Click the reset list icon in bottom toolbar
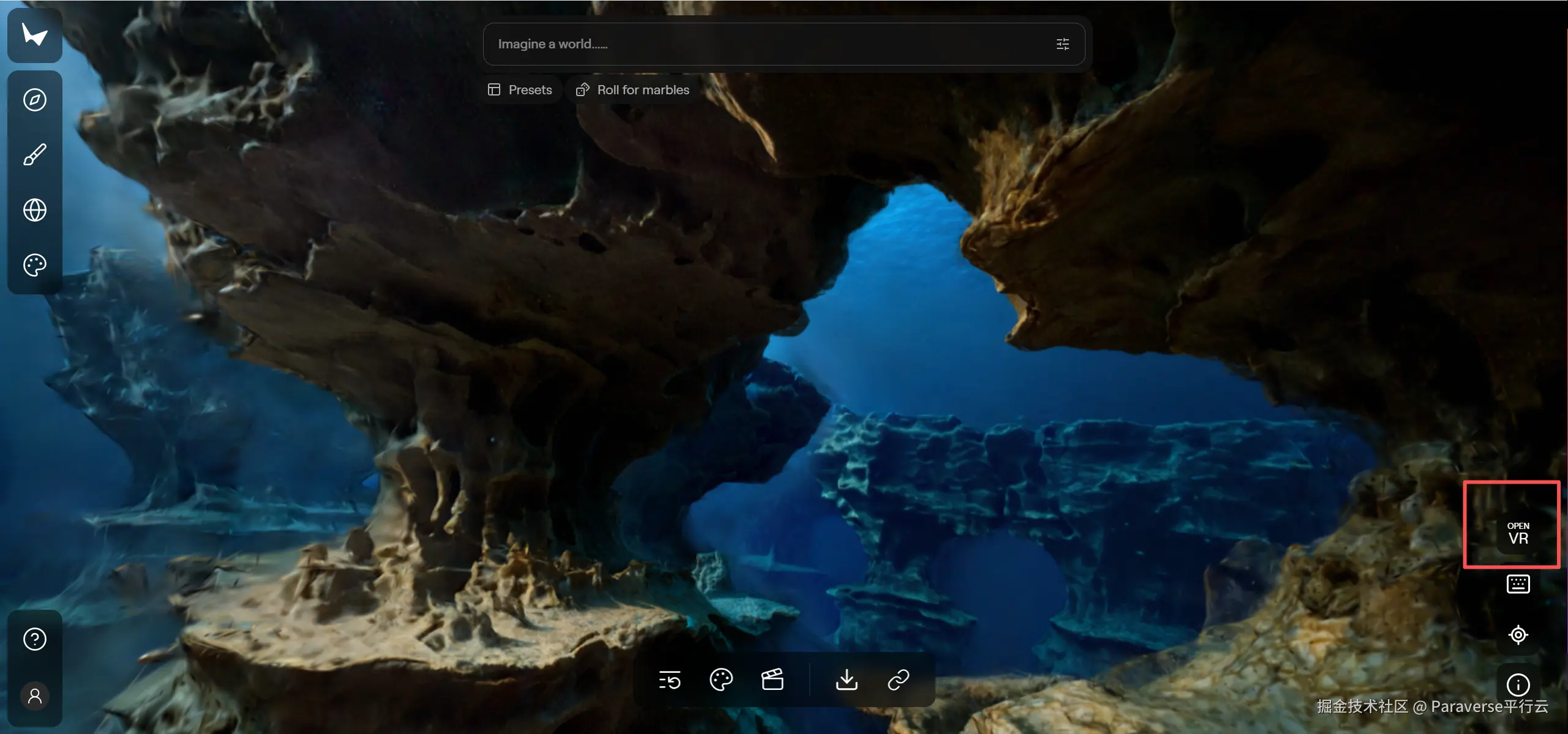 (669, 680)
